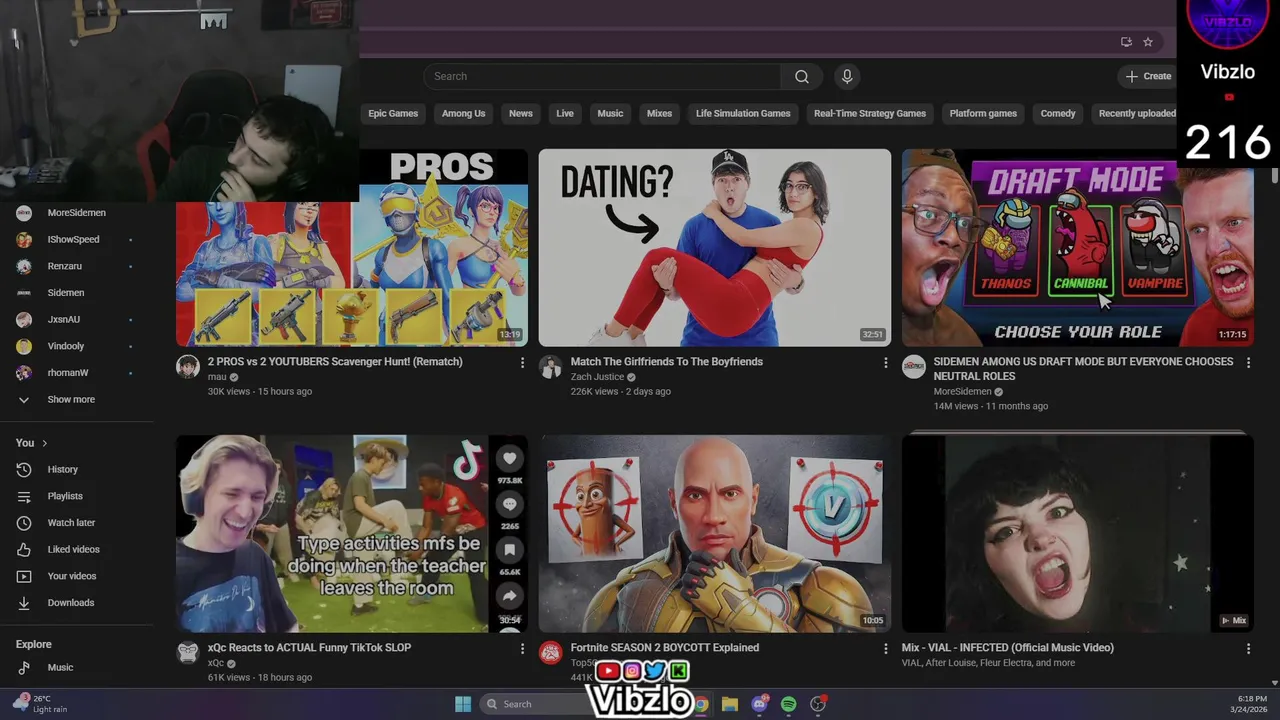Open options menu for VIAL INFECTED mix
Viewport: 1280px width, 720px height.
coord(1248,649)
